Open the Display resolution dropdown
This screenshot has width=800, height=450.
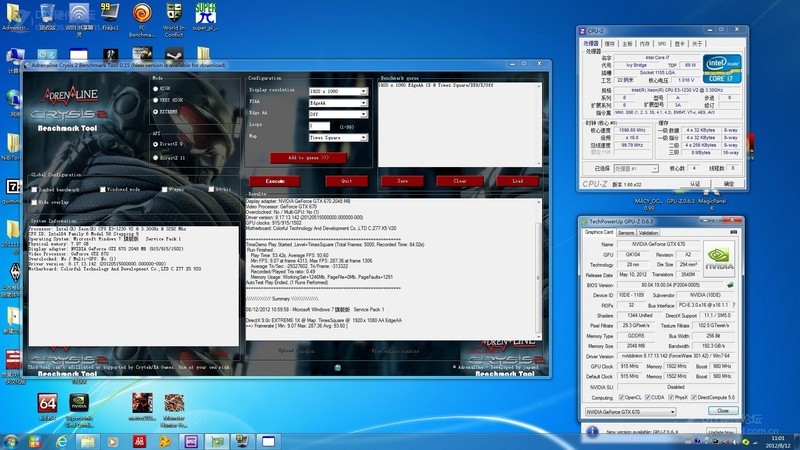(x=338, y=91)
